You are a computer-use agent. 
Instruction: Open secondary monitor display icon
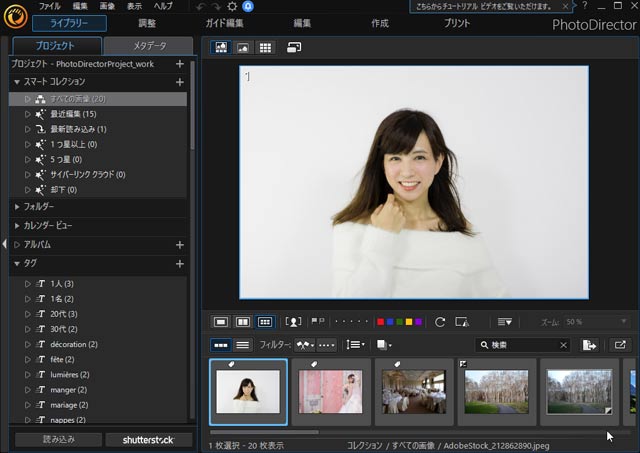[x=294, y=47]
